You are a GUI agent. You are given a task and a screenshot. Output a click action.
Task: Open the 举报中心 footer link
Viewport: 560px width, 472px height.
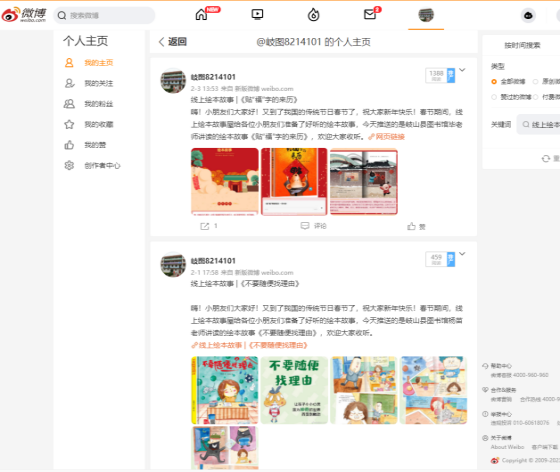501,414
